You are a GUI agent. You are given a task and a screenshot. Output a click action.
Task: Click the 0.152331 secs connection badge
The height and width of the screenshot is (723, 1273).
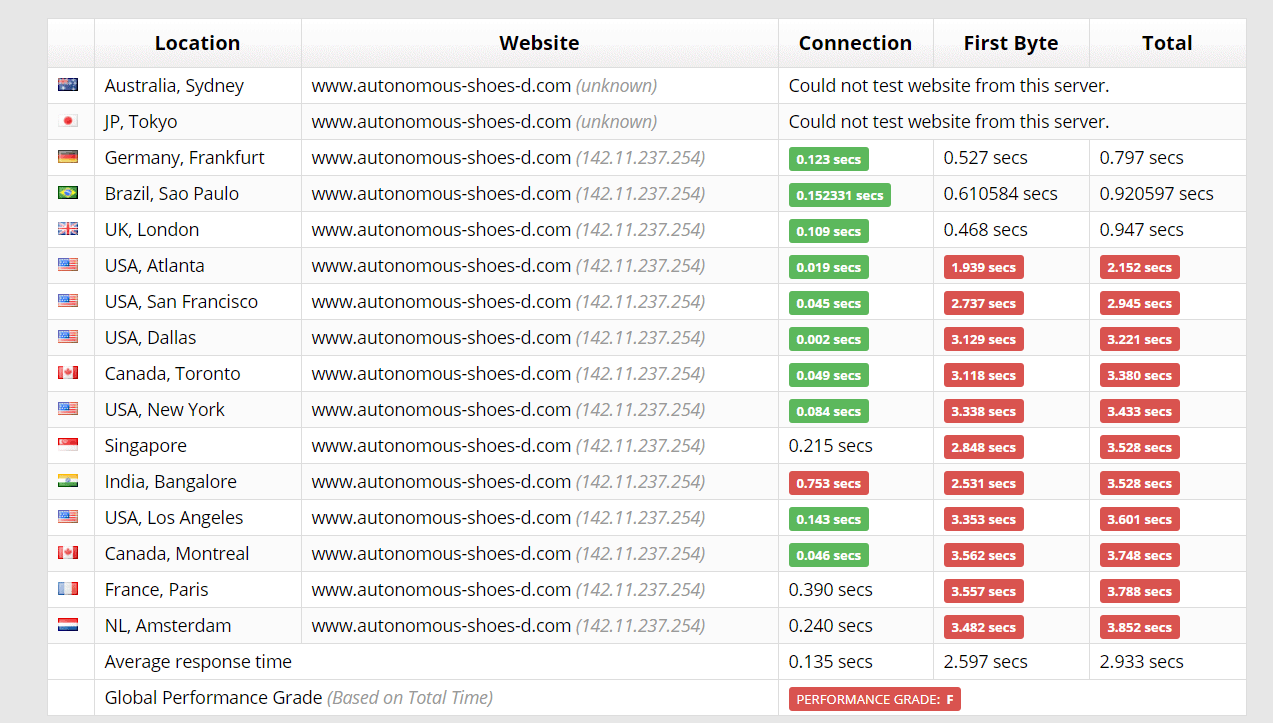click(x=840, y=195)
